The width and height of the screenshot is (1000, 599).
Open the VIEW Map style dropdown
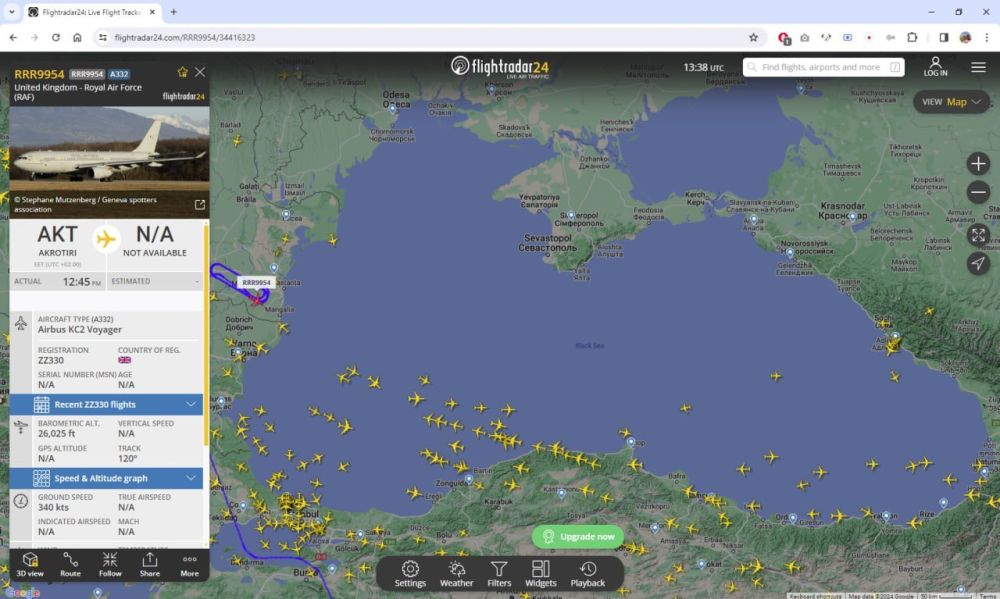click(949, 101)
